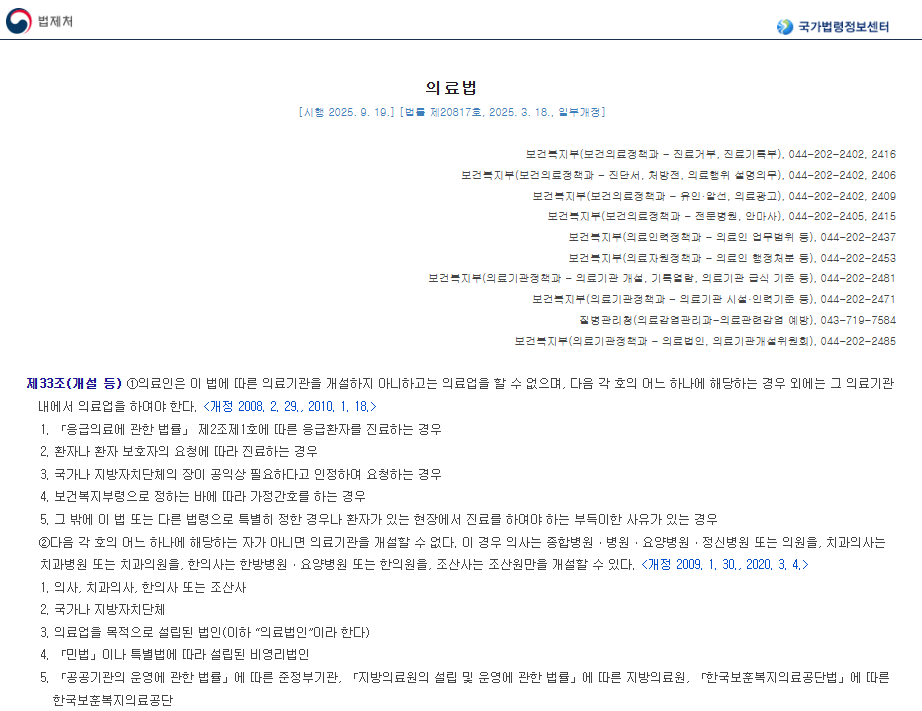Click the 시행 2025. 9. 19. enforcement date
Screen dimensions: 922x711
(x=347, y=112)
